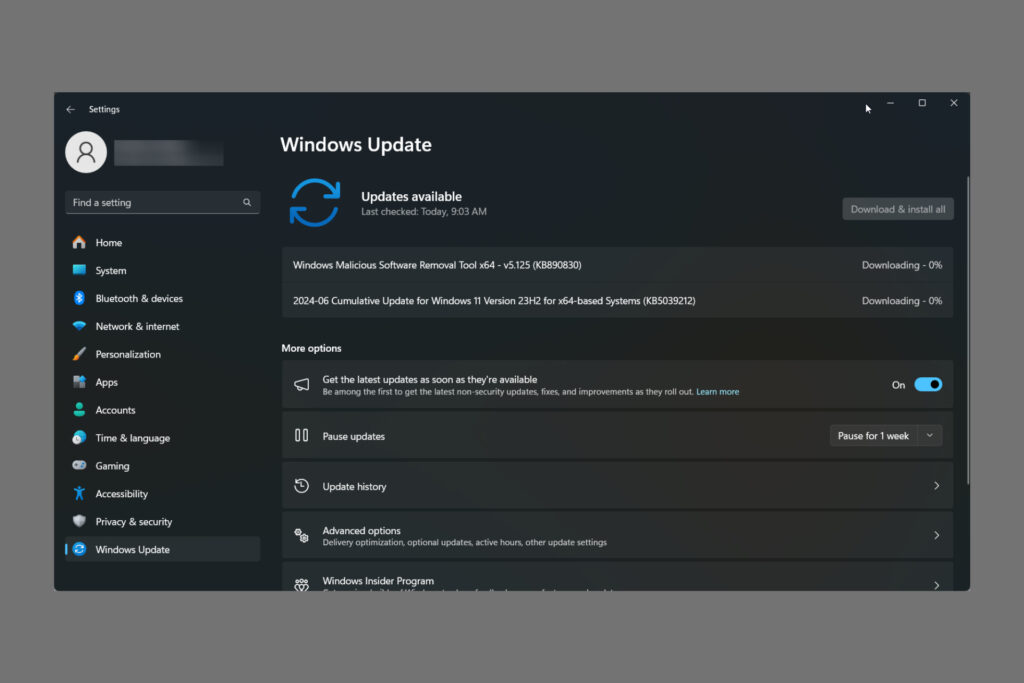
Task: Click the Privacy & security shield icon
Action: 79,521
